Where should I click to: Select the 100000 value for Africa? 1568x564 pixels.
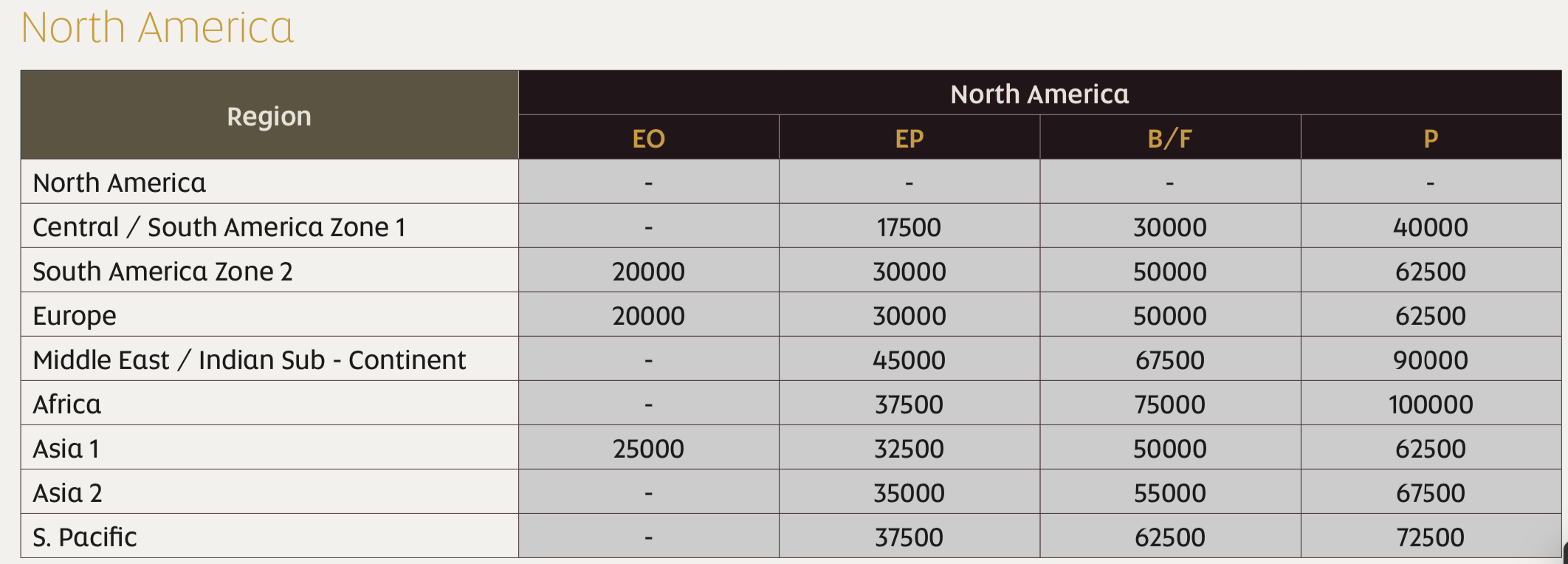(x=1431, y=405)
